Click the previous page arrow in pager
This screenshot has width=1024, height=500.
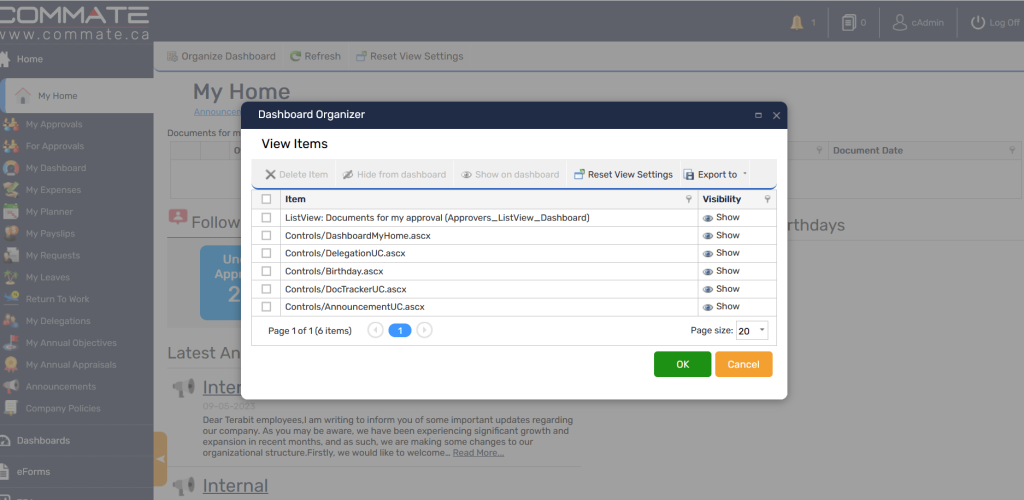point(376,330)
